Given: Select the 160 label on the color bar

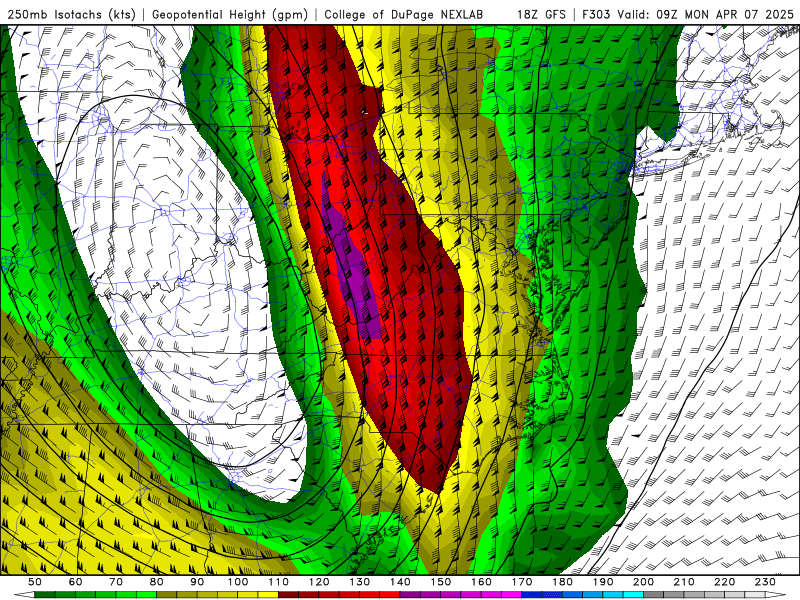Looking at the screenshot, I should [x=482, y=582].
